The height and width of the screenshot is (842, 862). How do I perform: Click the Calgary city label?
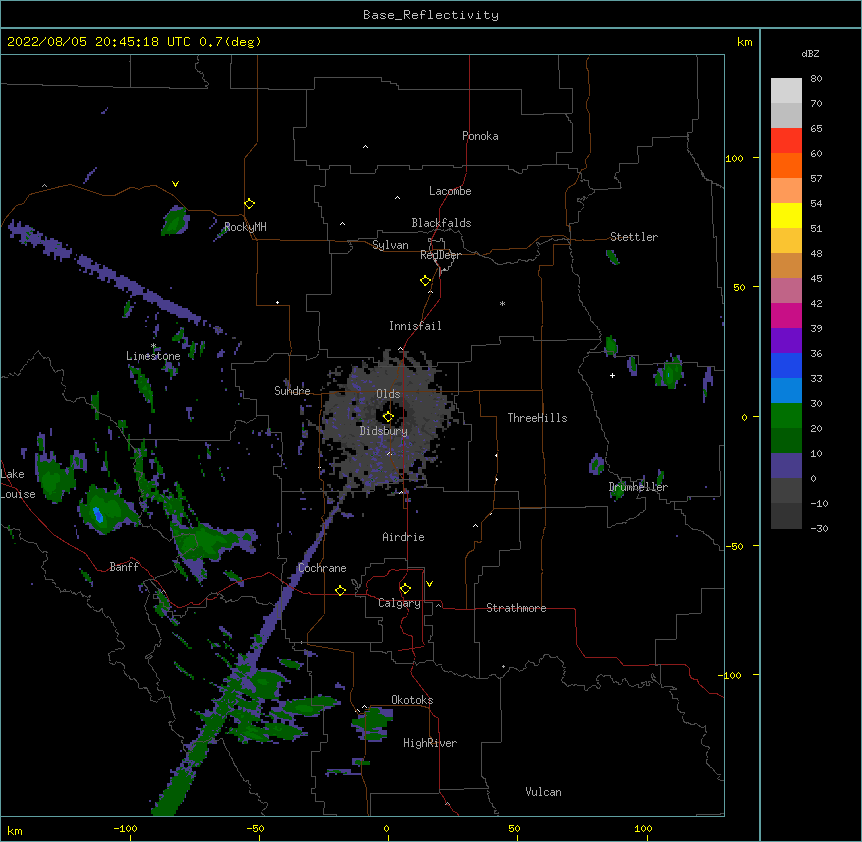tap(399, 603)
